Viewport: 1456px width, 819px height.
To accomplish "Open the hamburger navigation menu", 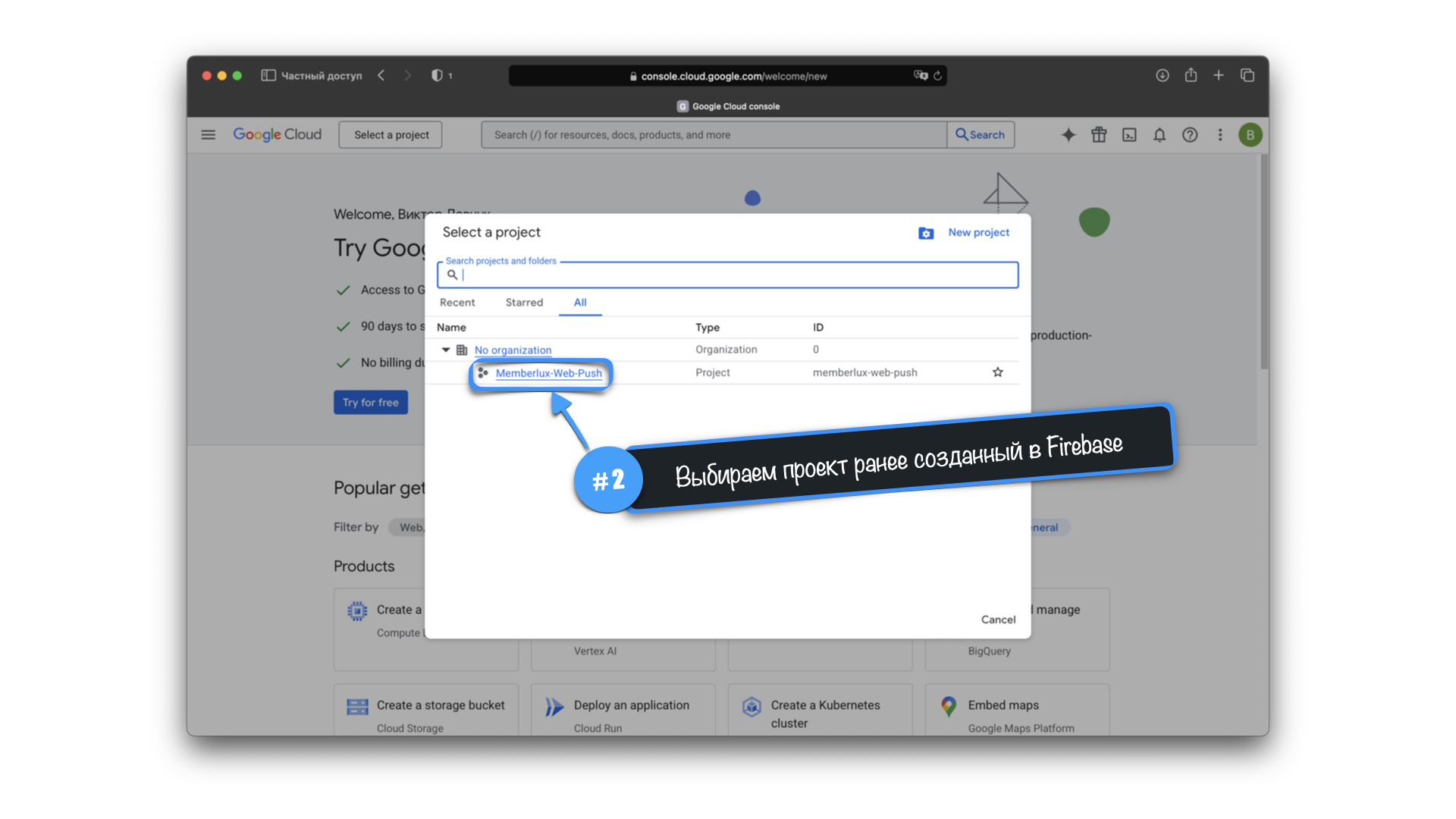I will coord(209,135).
